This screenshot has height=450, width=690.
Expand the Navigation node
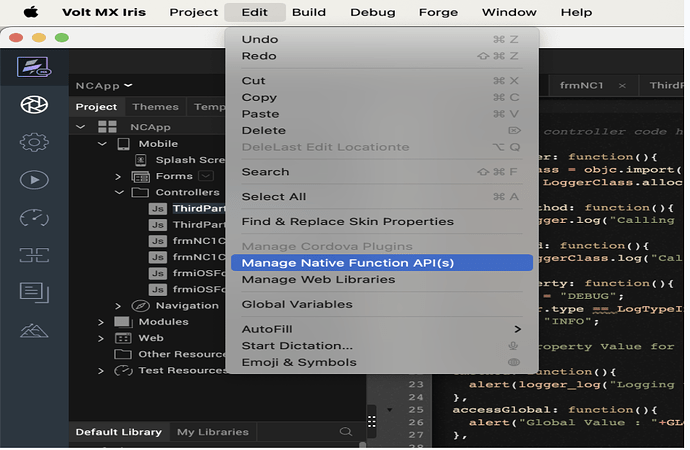(118, 306)
